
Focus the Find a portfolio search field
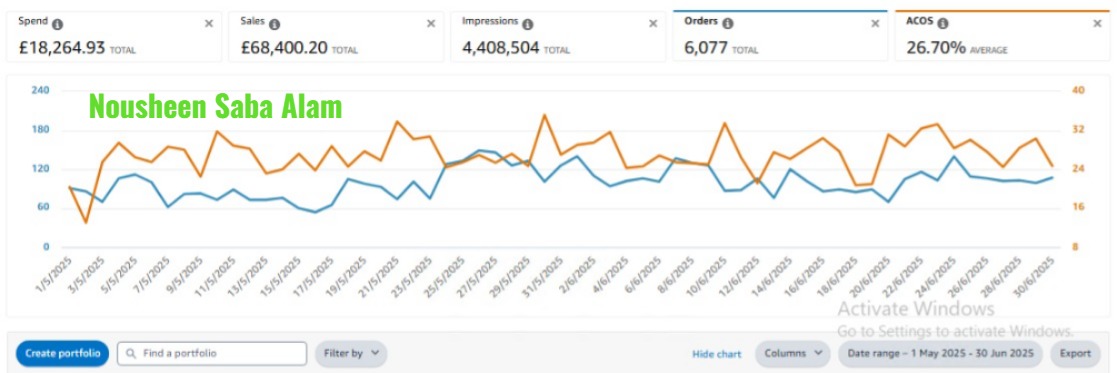click(x=212, y=353)
